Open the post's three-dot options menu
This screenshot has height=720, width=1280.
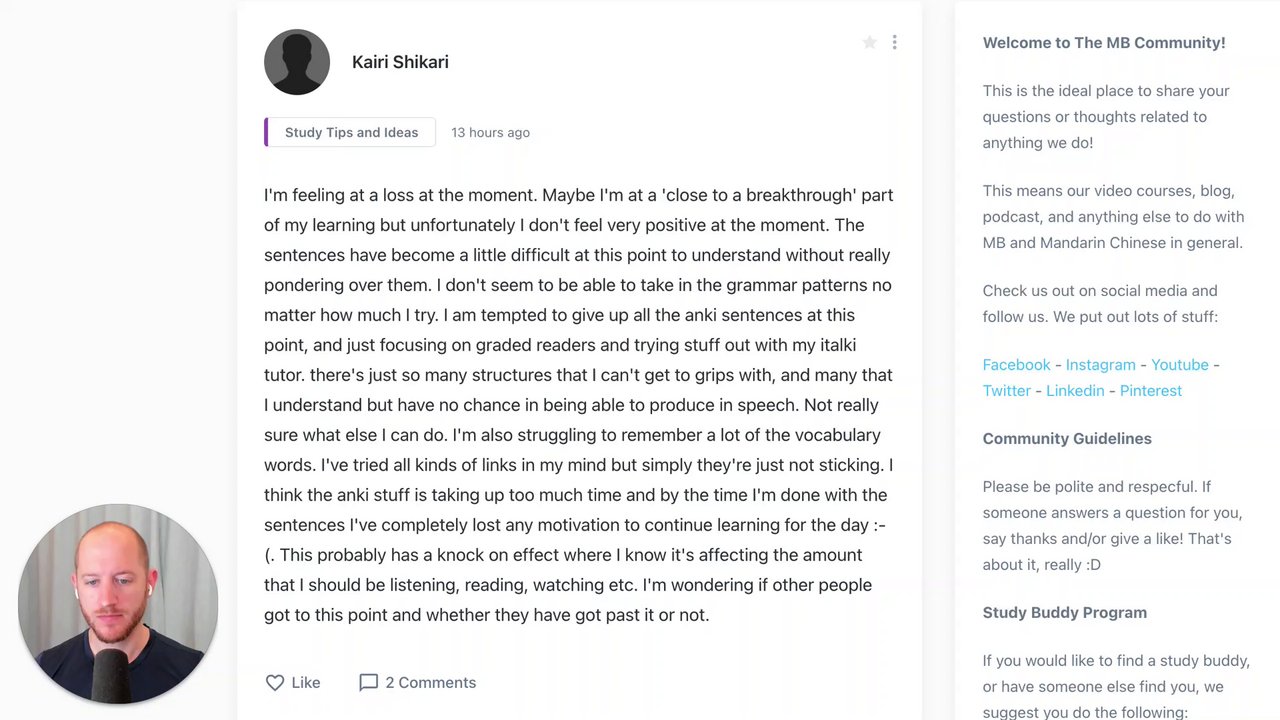coord(894,42)
